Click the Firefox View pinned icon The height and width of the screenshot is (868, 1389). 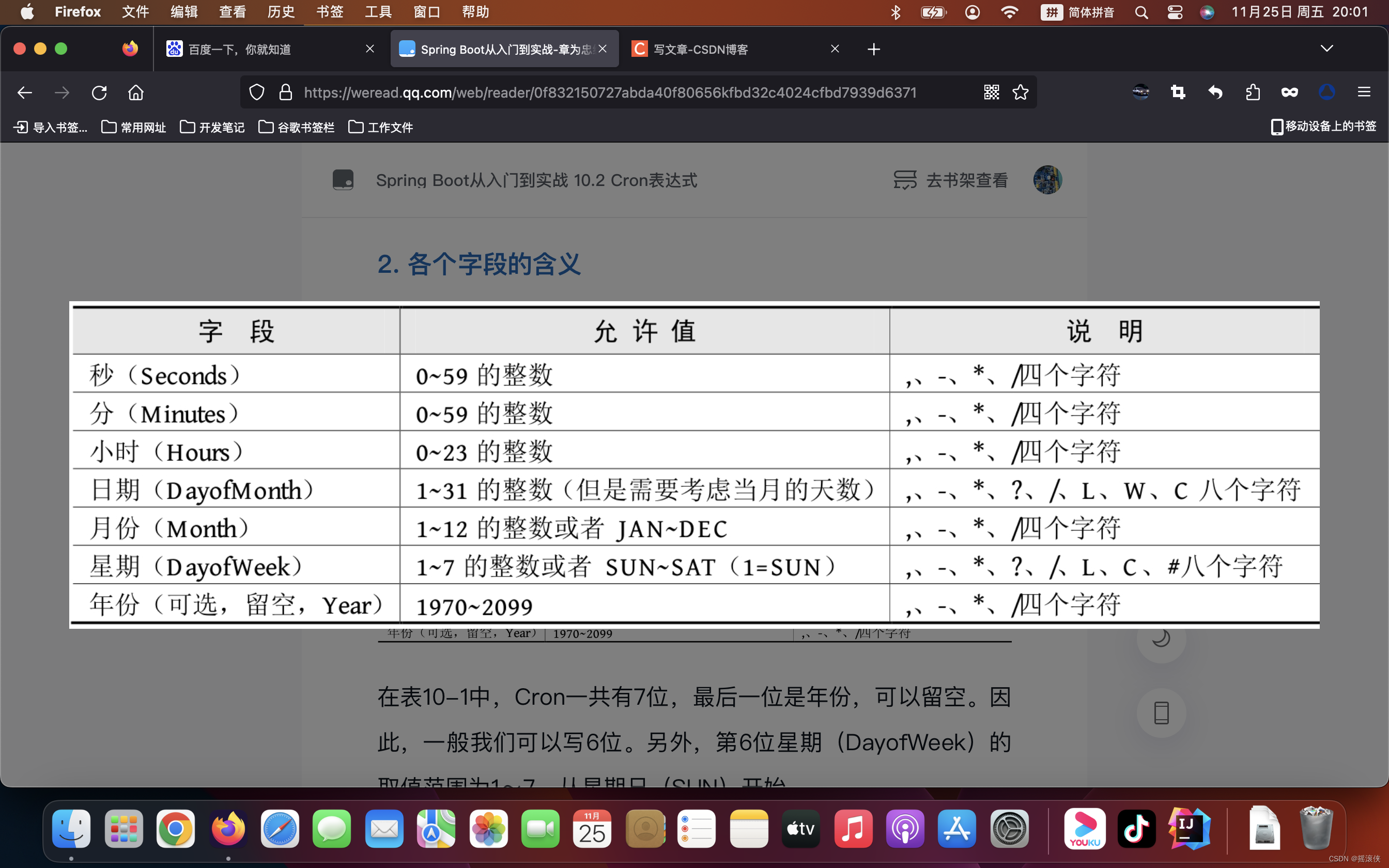pyautogui.click(x=130, y=49)
